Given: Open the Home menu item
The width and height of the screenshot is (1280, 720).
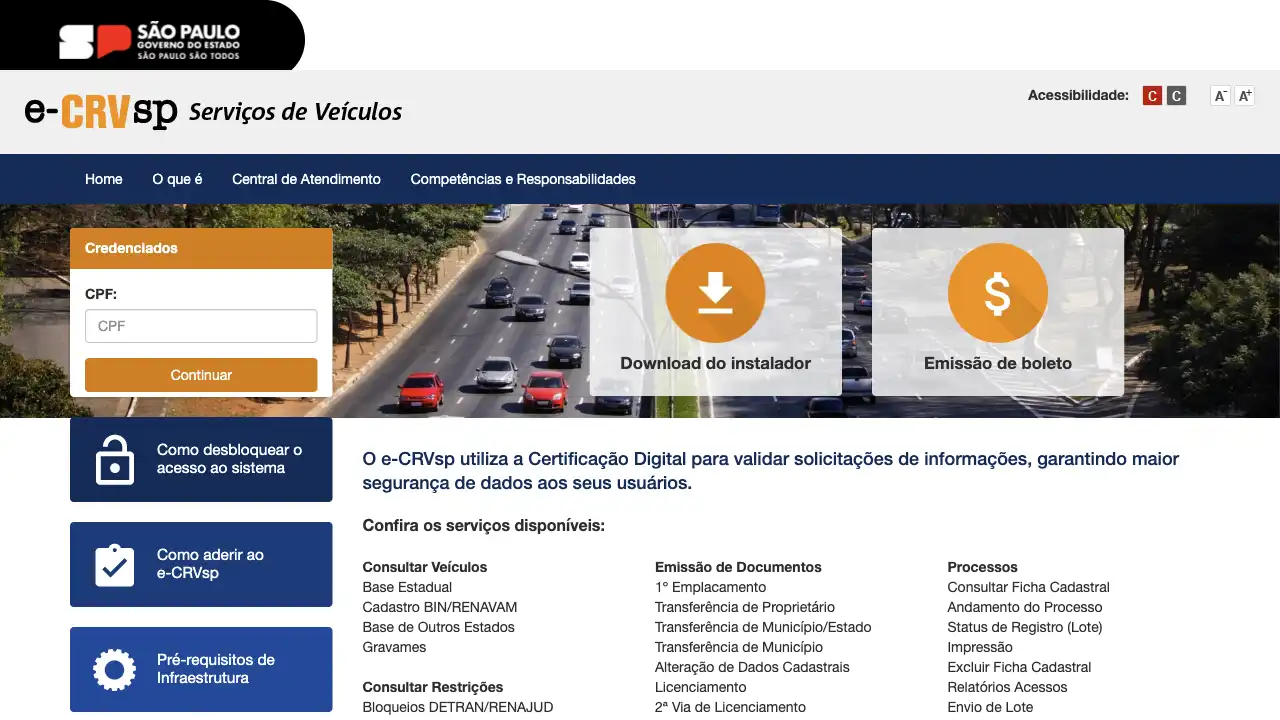Looking at the screenshot, I should 104,179.
